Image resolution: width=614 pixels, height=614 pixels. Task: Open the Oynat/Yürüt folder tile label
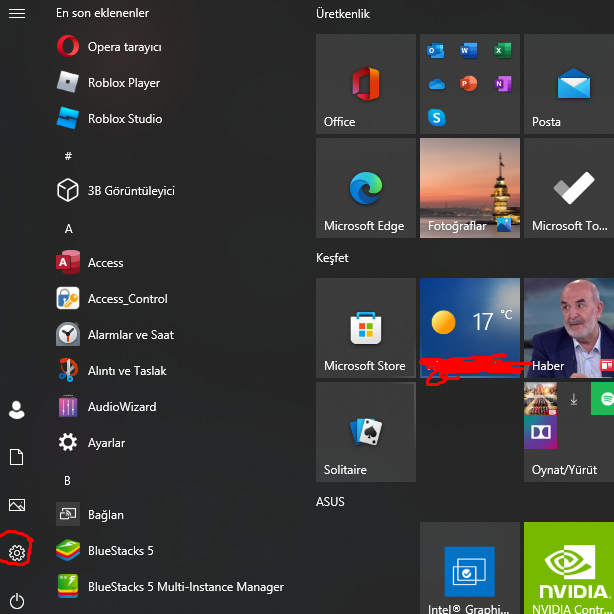(x=564, y=470)
